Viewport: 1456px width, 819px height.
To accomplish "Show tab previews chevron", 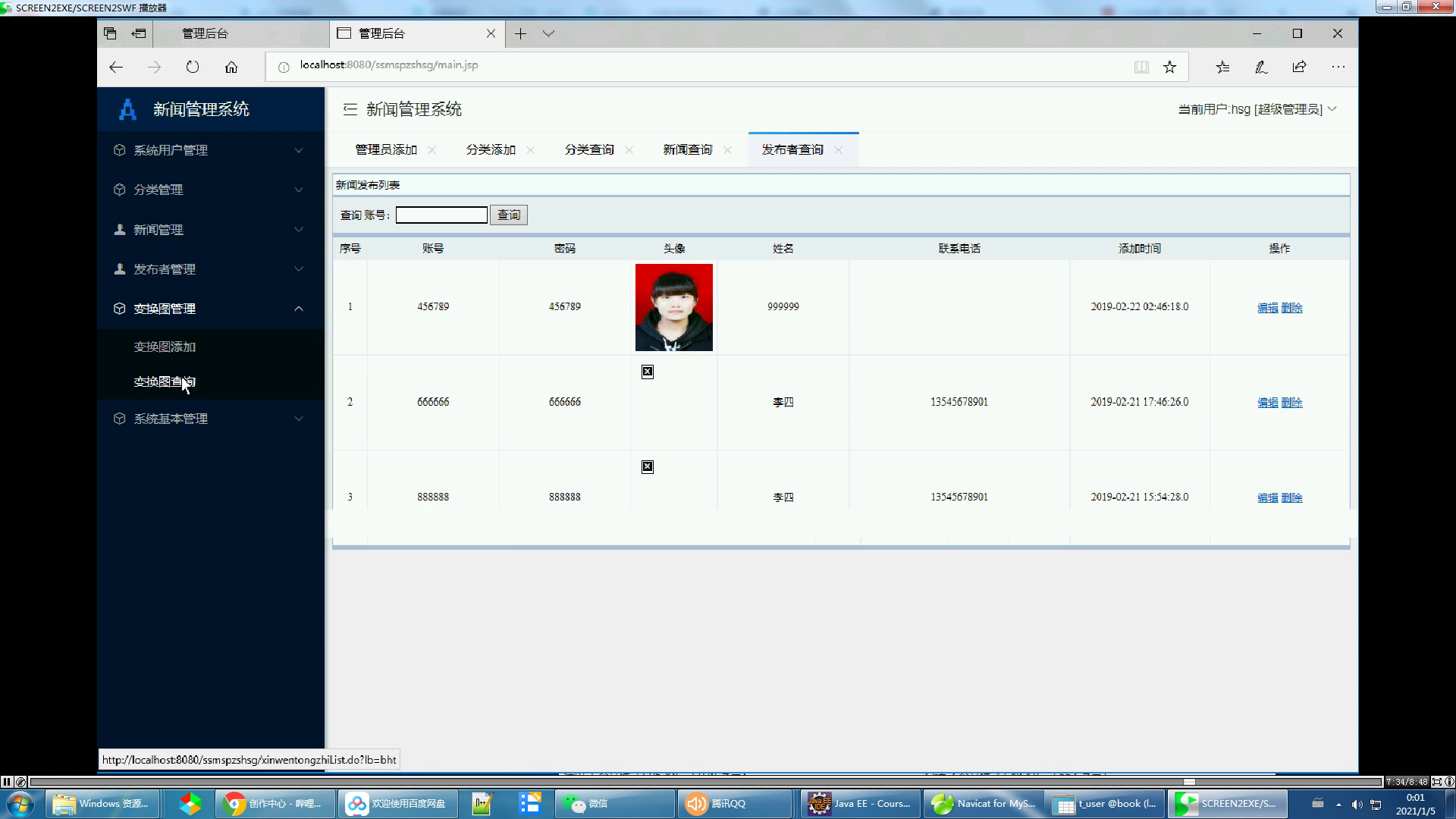I will pos(548,33).
